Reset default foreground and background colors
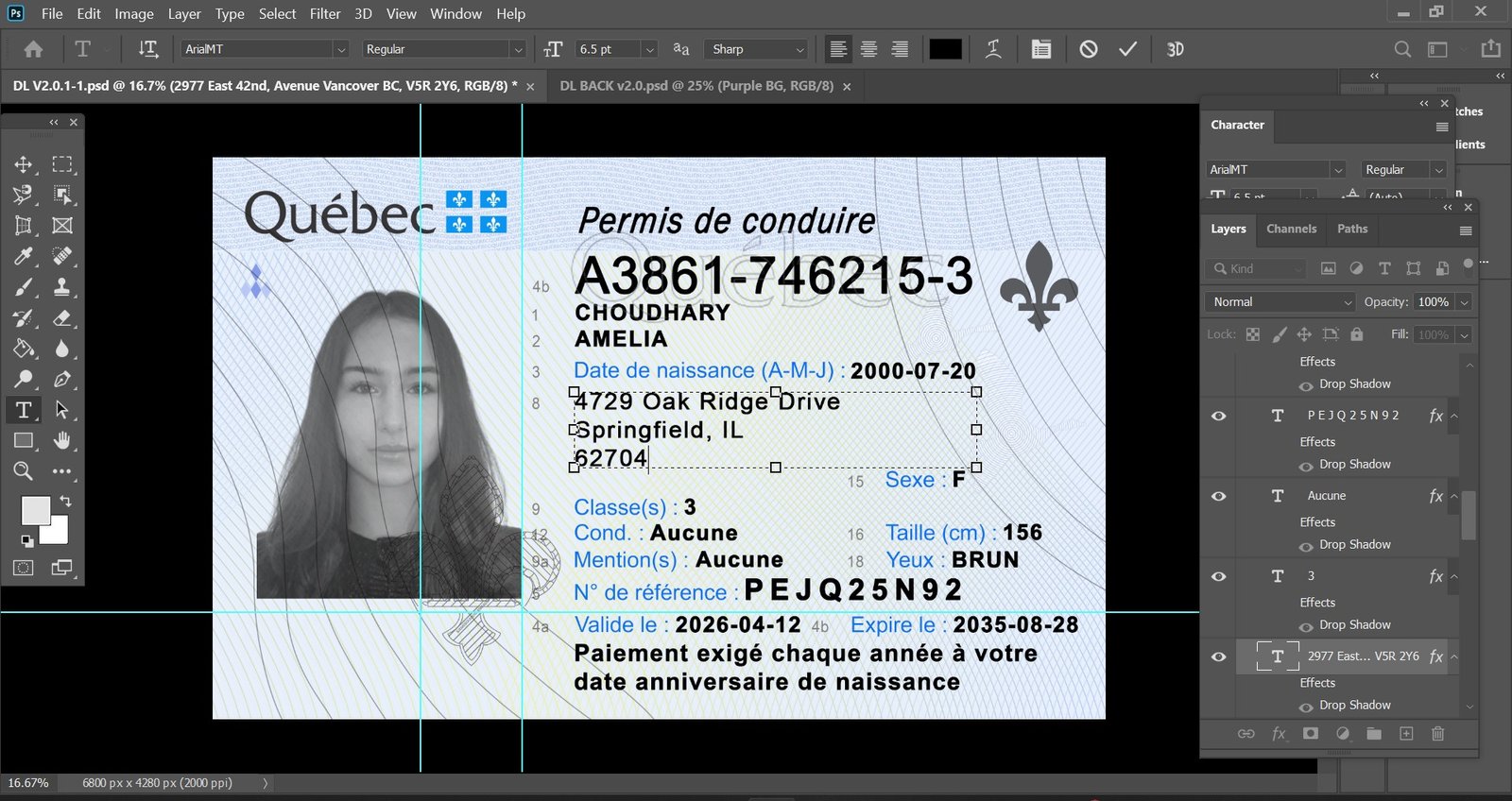This screenshot has width=1512, height=801. [x=27, y=541]
